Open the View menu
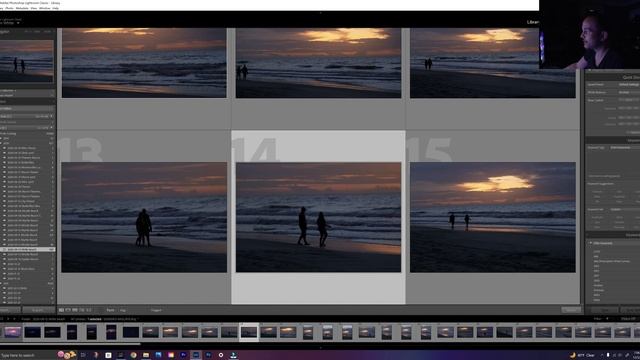Image resolution: width=640 pixels, height=360 pixels. pos(34,8)
